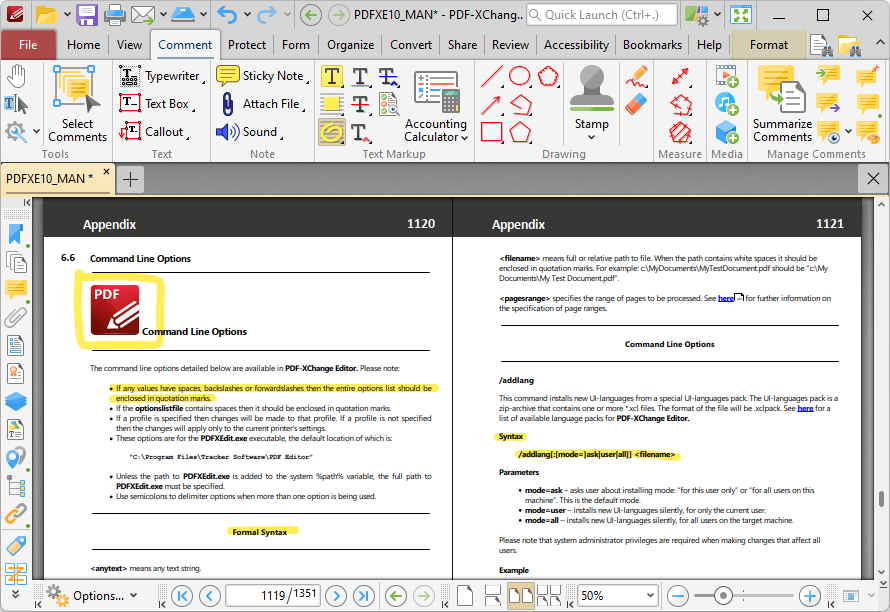Expand the tools settings gear dropdown
The image size is (890, 612).
(x=36, y=132)
